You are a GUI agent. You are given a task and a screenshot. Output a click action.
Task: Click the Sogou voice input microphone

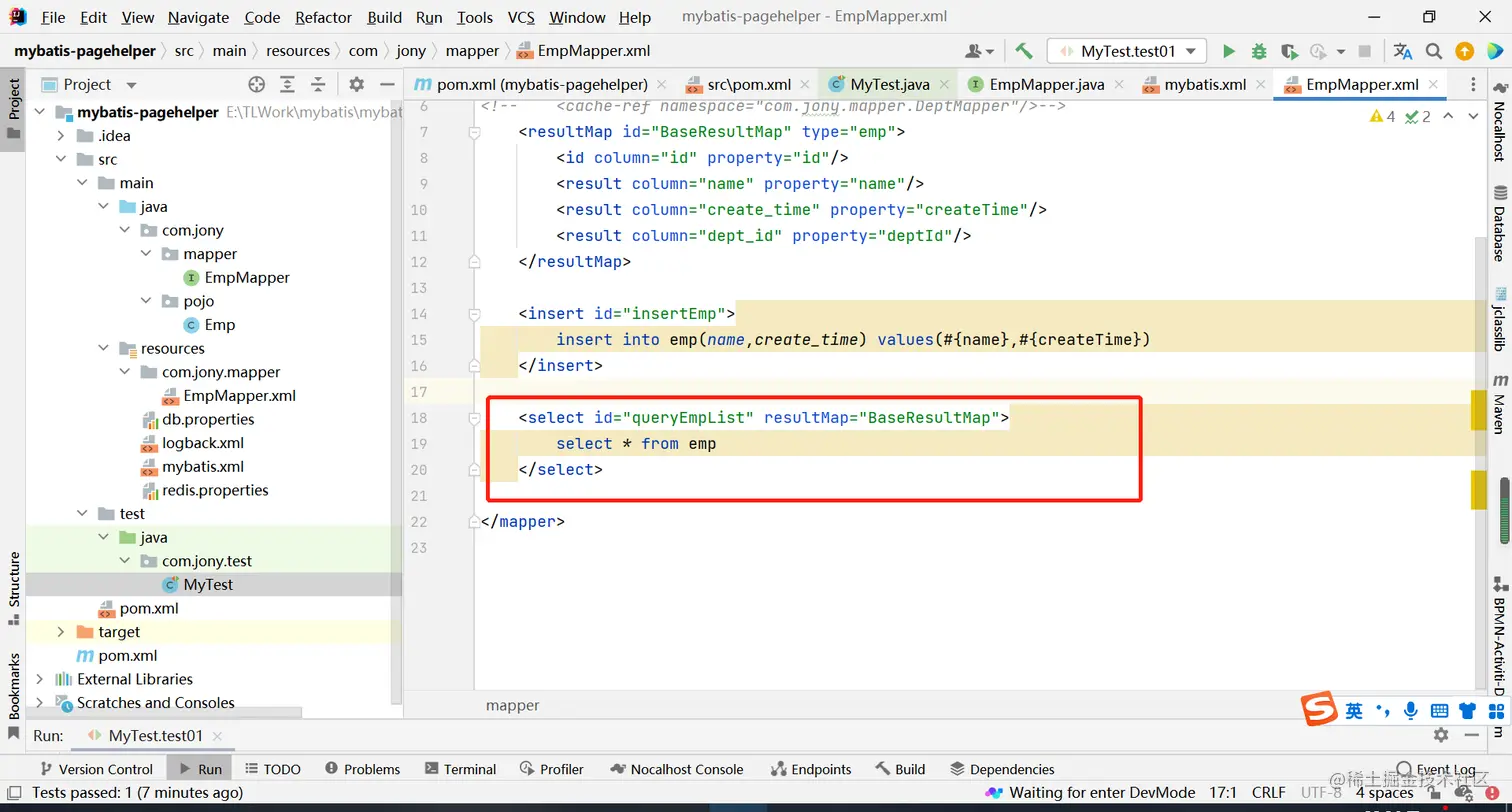tap(1411, 711)
